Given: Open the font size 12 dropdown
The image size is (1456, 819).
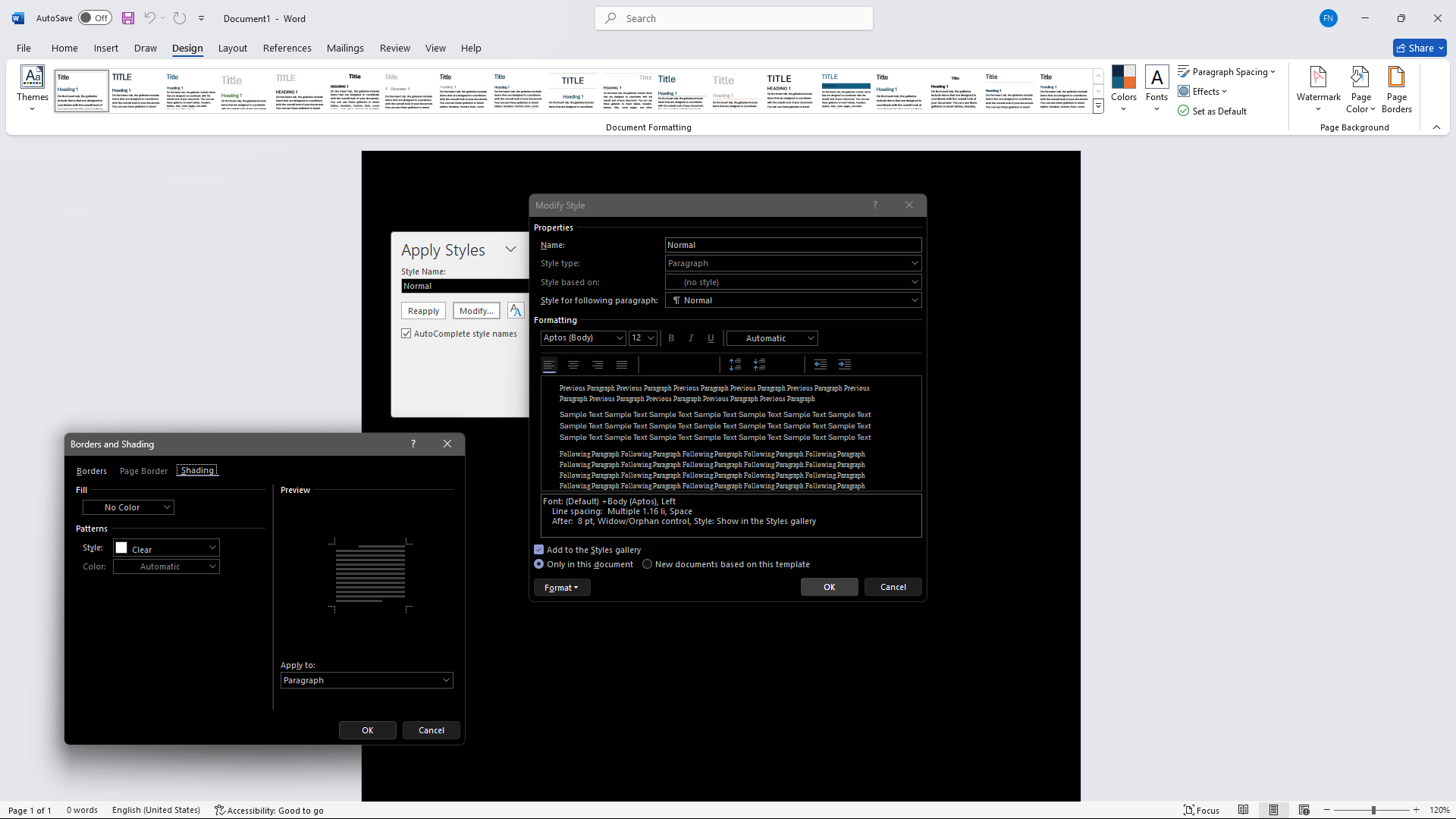Looking at the screenshot, I should [642, 338].
